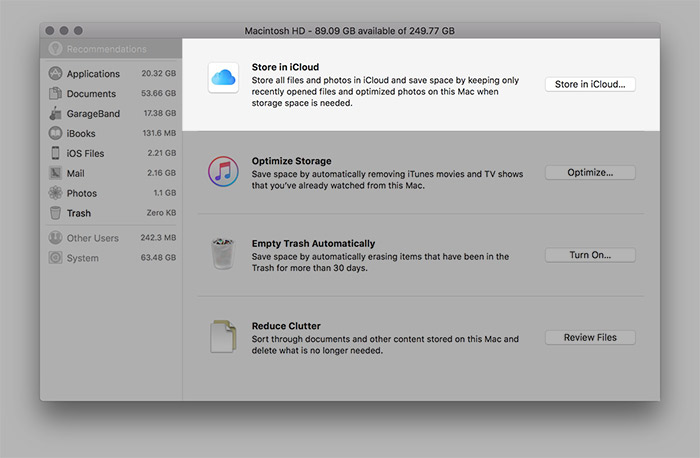Click the Applications sidebar icon
Viewport: 700px width, 458px height.
[55, 73]
